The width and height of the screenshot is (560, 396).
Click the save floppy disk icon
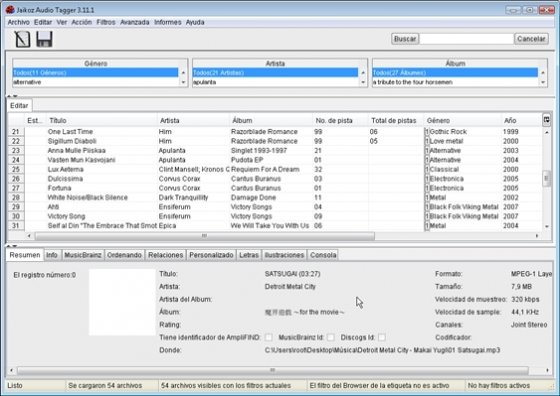[44, 39]
